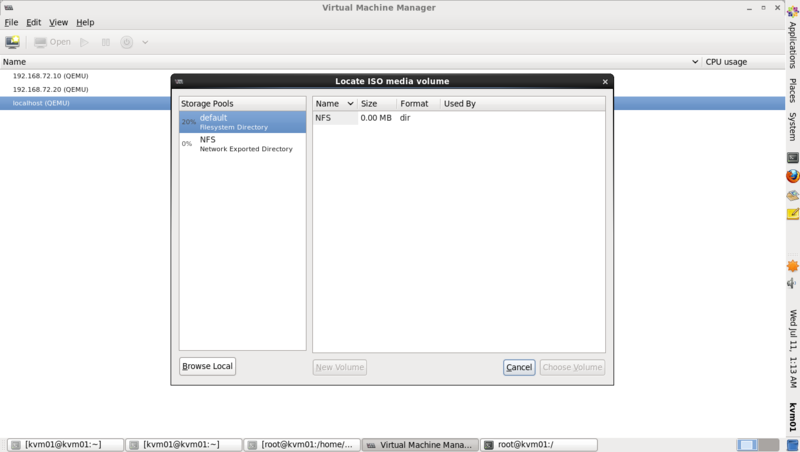Screen dimensions: 800x452
Task: Click the volume icon in the panel
Action: tap(792, 283)
